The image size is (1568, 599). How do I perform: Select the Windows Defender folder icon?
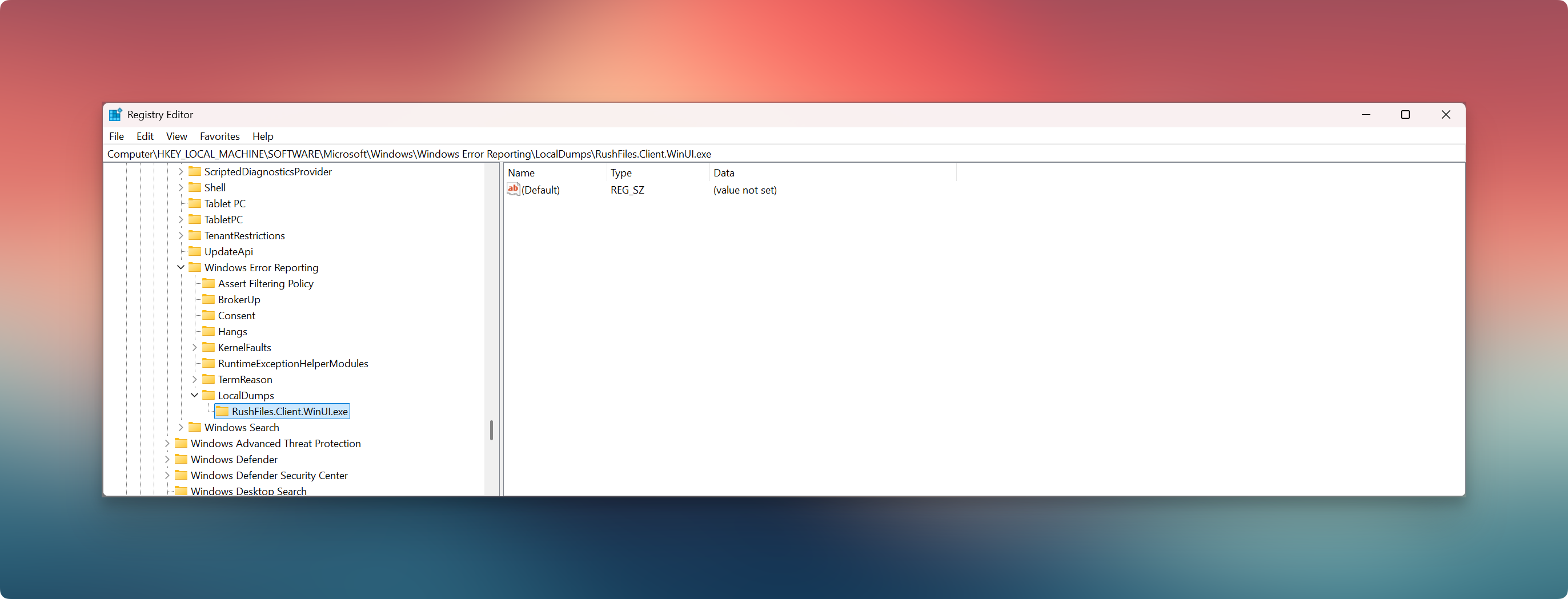pyautogui.click(x=182, y=459)
